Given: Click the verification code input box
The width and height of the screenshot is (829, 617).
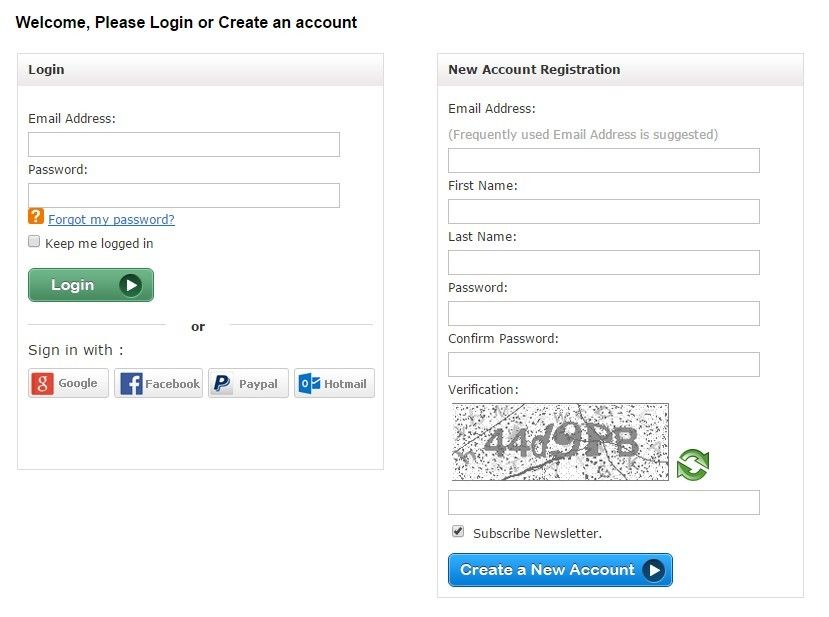Looking at the screenshot, I should pos(603,503).
